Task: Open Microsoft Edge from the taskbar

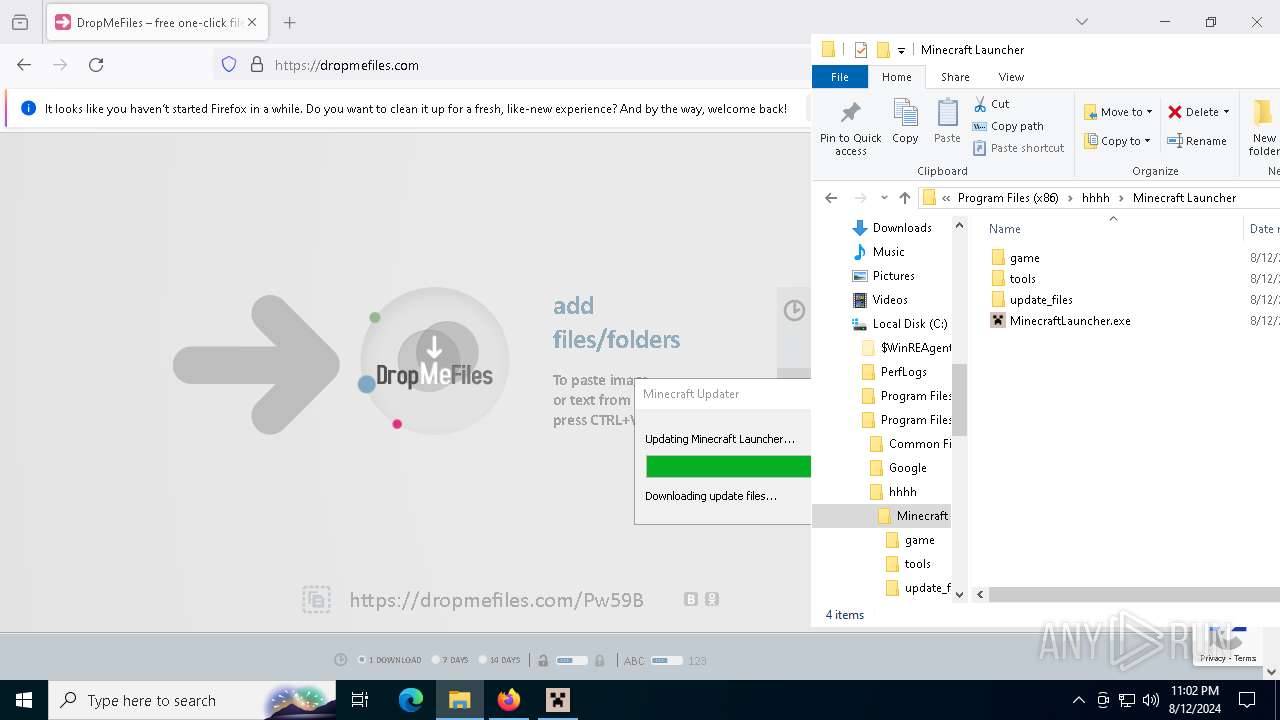Action: point(411,700)
